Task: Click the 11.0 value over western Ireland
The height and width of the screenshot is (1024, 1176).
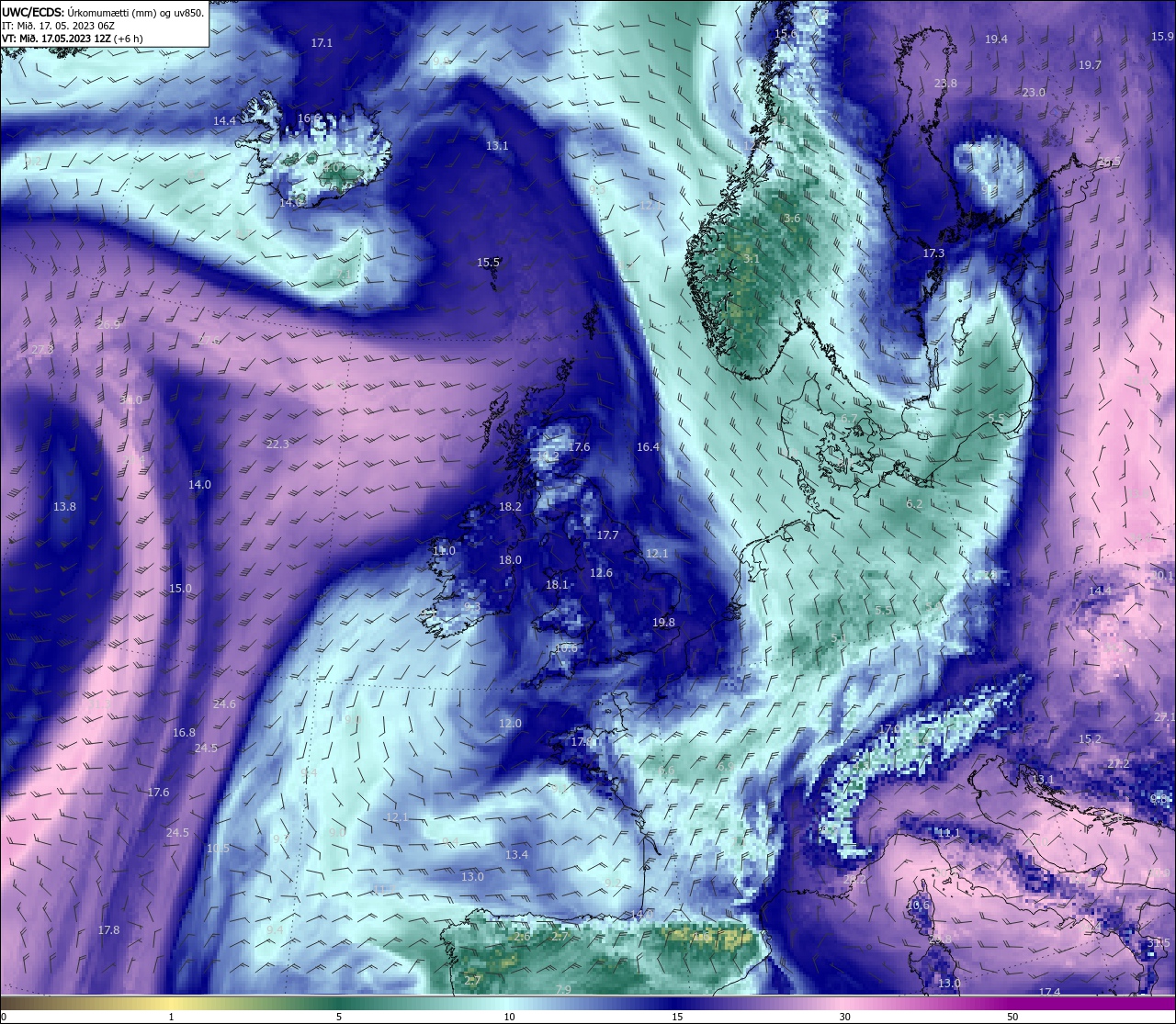Action: 444,551
